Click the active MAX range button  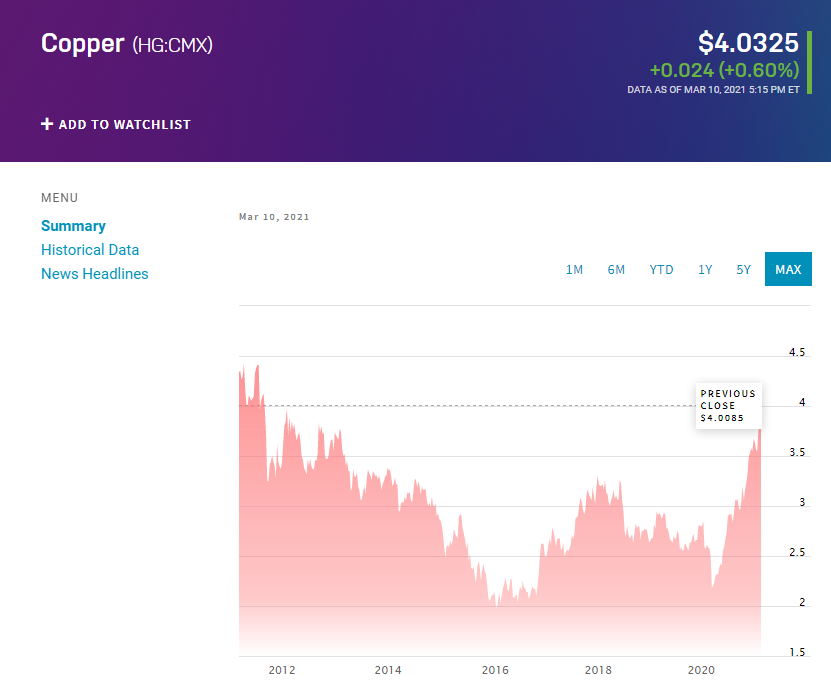pos(788,269)
